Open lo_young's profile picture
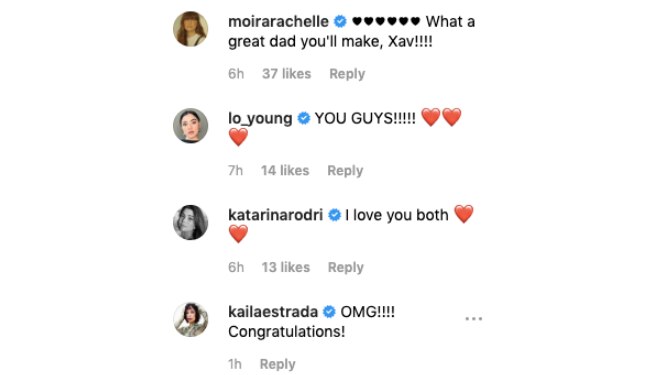The height and width of the screenshot is (375, 660). [x=191, y=126]
